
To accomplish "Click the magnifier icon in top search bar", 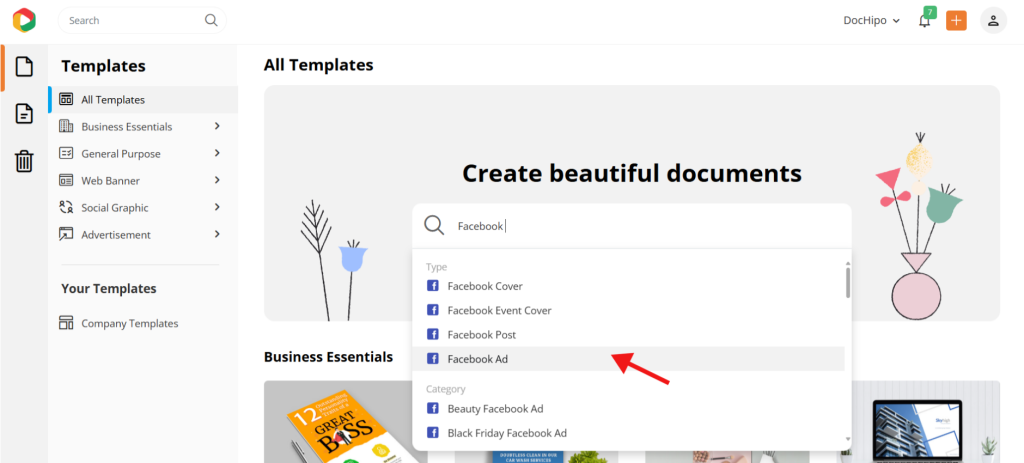I will click(211, 20).
